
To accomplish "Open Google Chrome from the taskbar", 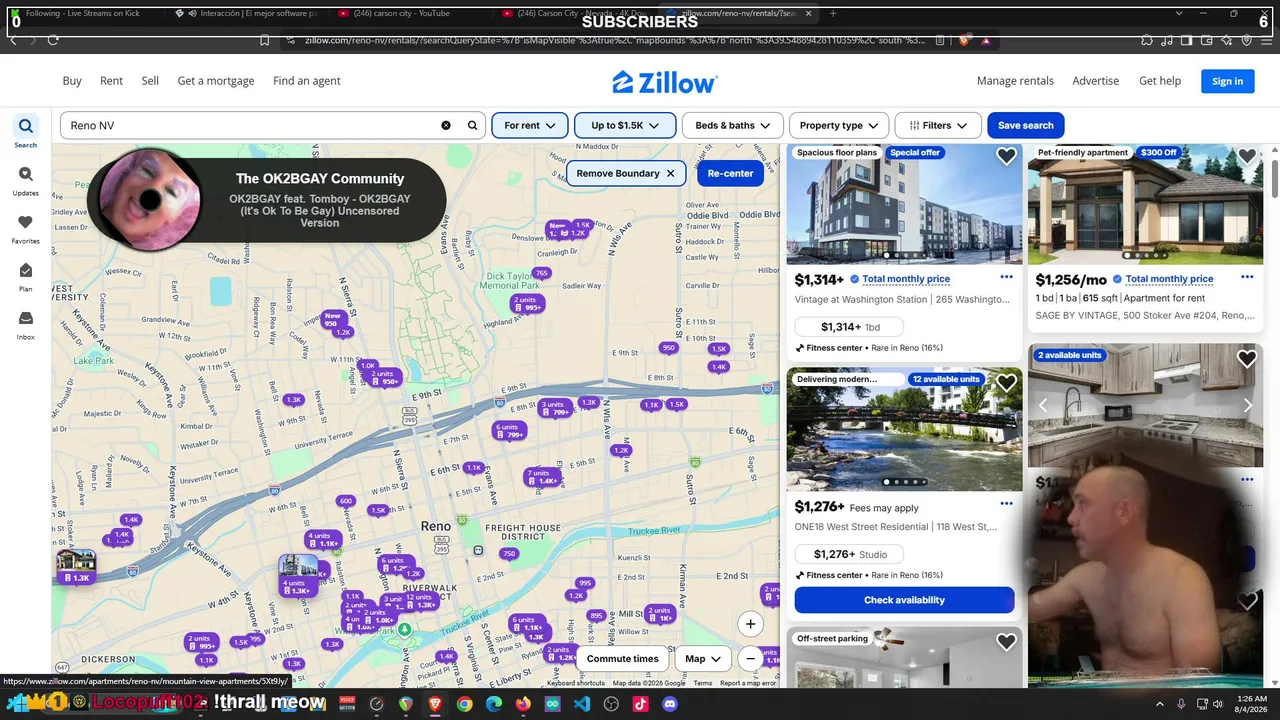I will (464, 704).
